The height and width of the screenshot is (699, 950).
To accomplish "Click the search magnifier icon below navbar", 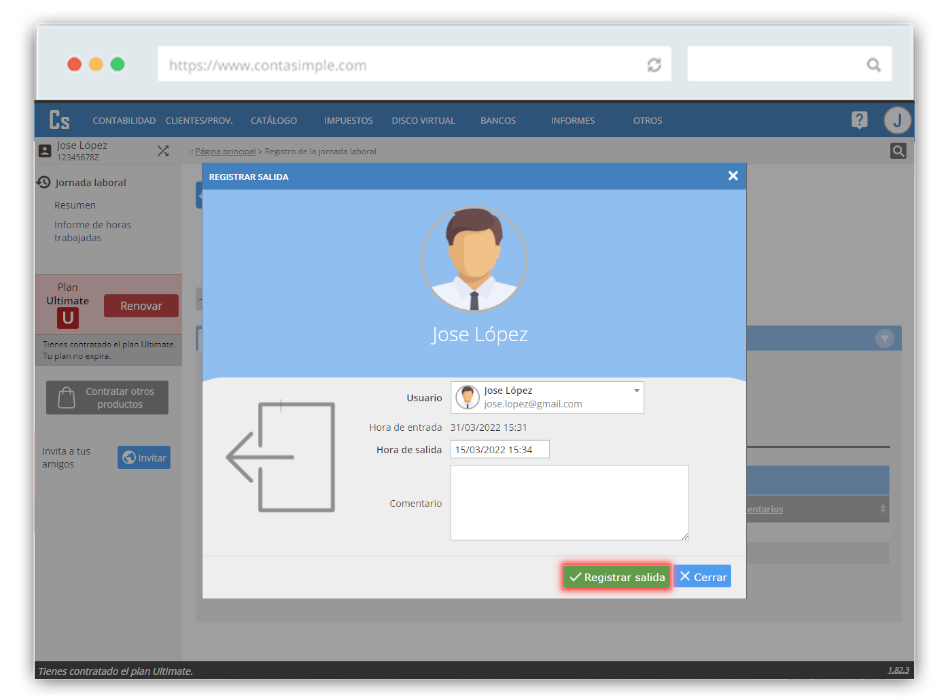I will [x=898, y=151].
